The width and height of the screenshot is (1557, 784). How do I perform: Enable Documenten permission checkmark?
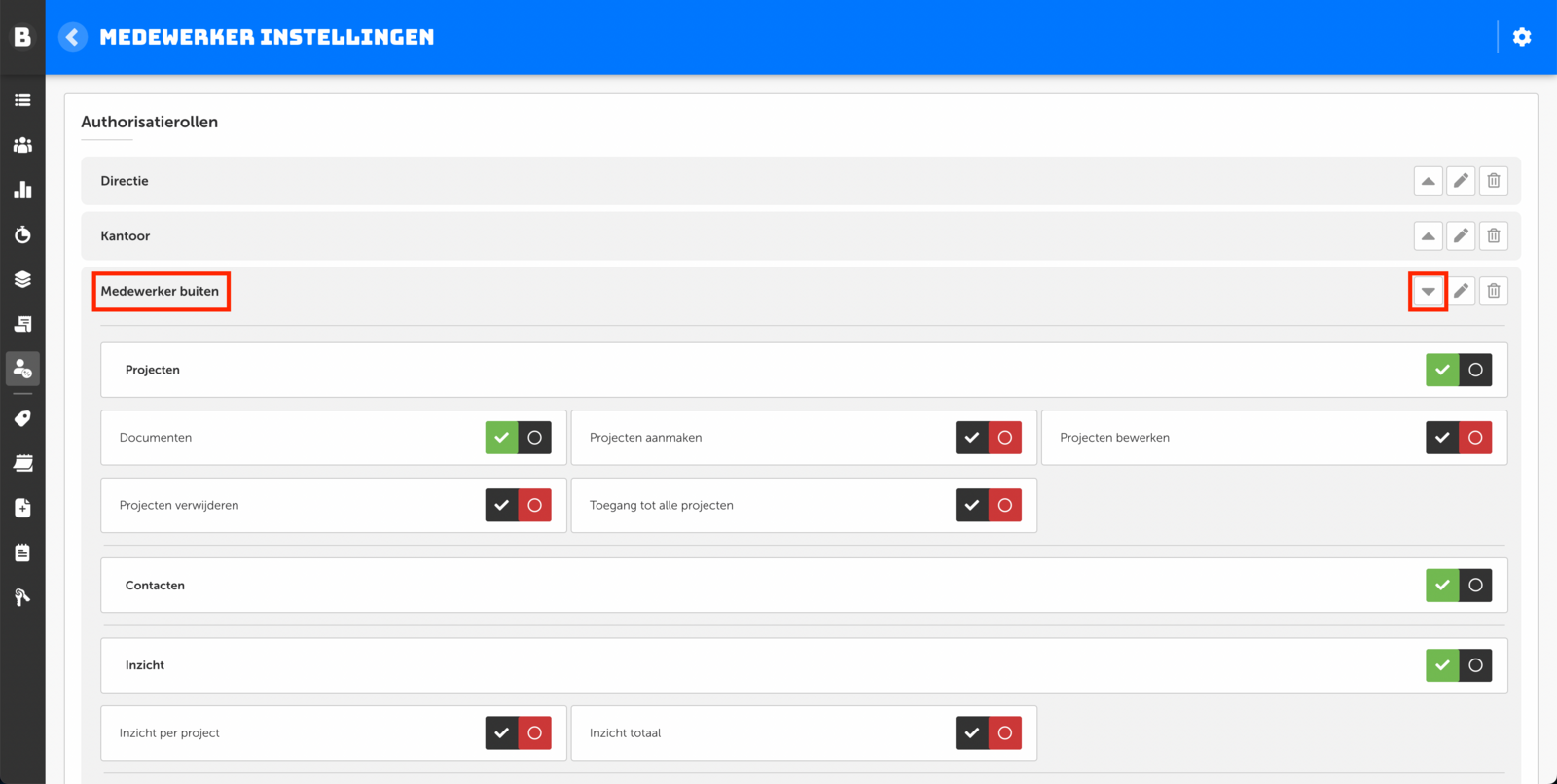[502, 438]
